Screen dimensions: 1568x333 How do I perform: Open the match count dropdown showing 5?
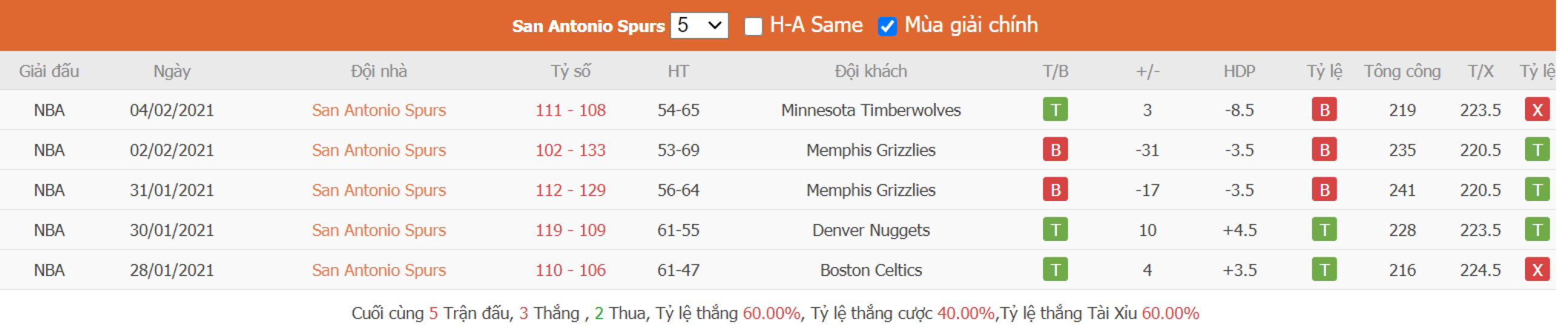pyautogui.click(x=698, y=25)
